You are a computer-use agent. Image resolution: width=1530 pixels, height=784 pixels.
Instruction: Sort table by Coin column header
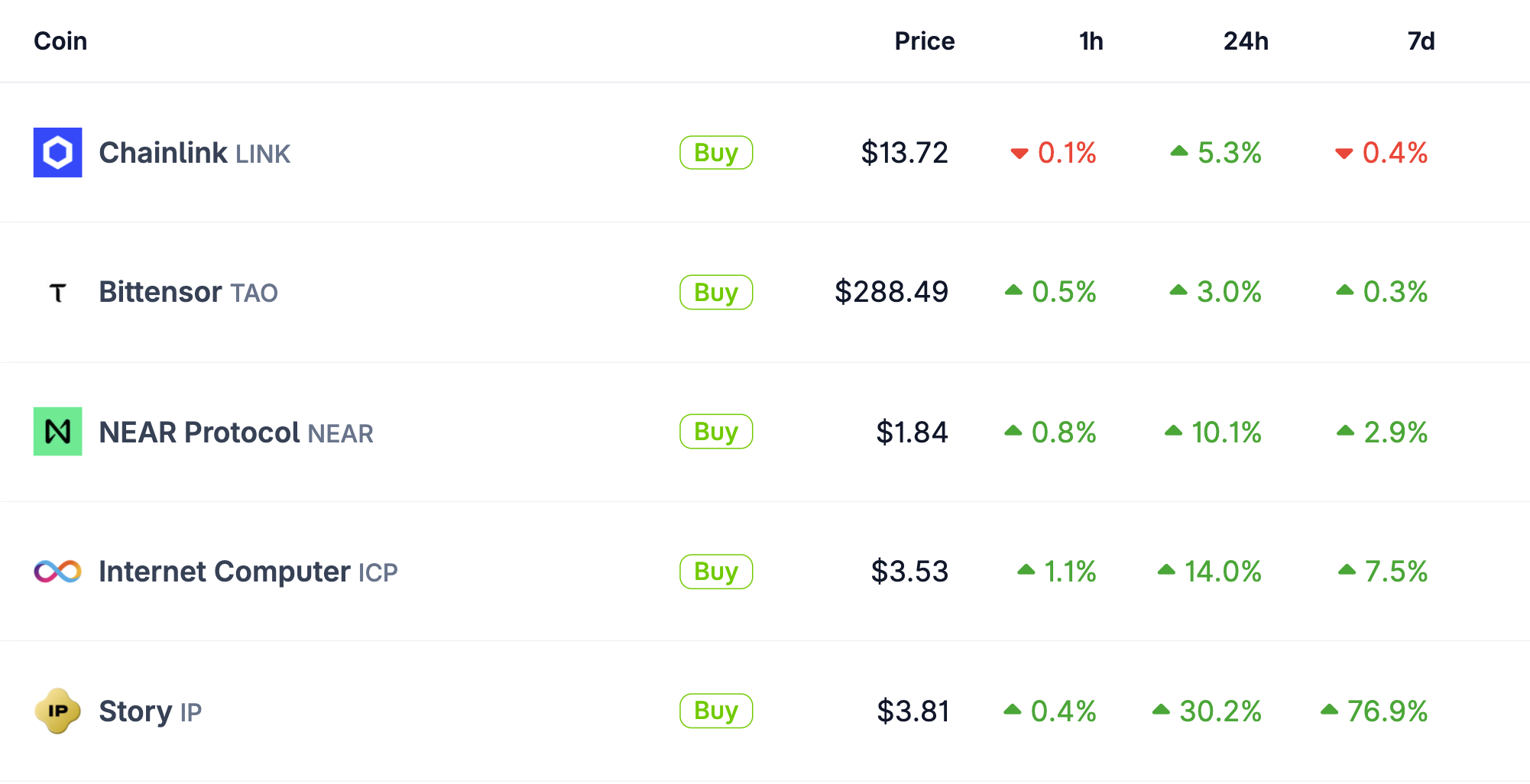click(x=60, y=41)
